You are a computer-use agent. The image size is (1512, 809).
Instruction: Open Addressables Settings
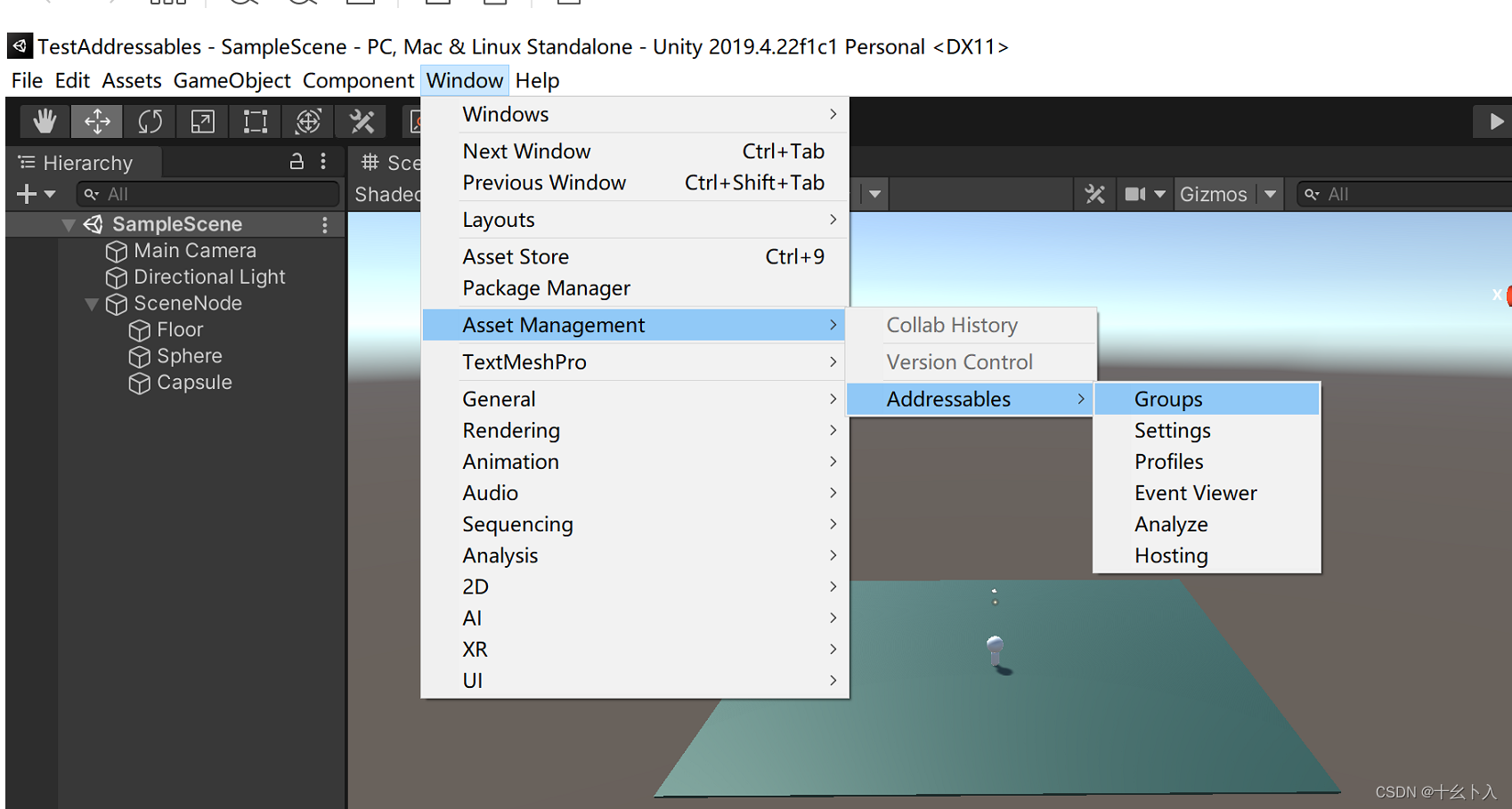[1207, 431]
